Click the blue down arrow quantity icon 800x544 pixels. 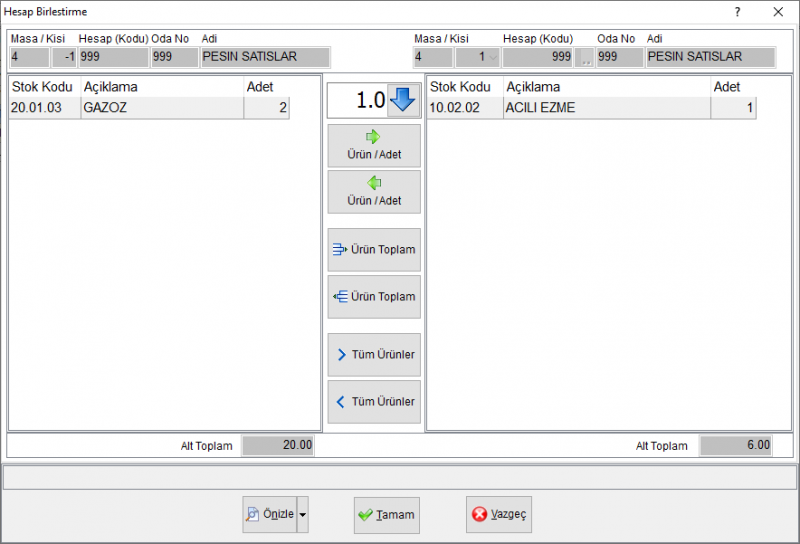tap(403, 100)
